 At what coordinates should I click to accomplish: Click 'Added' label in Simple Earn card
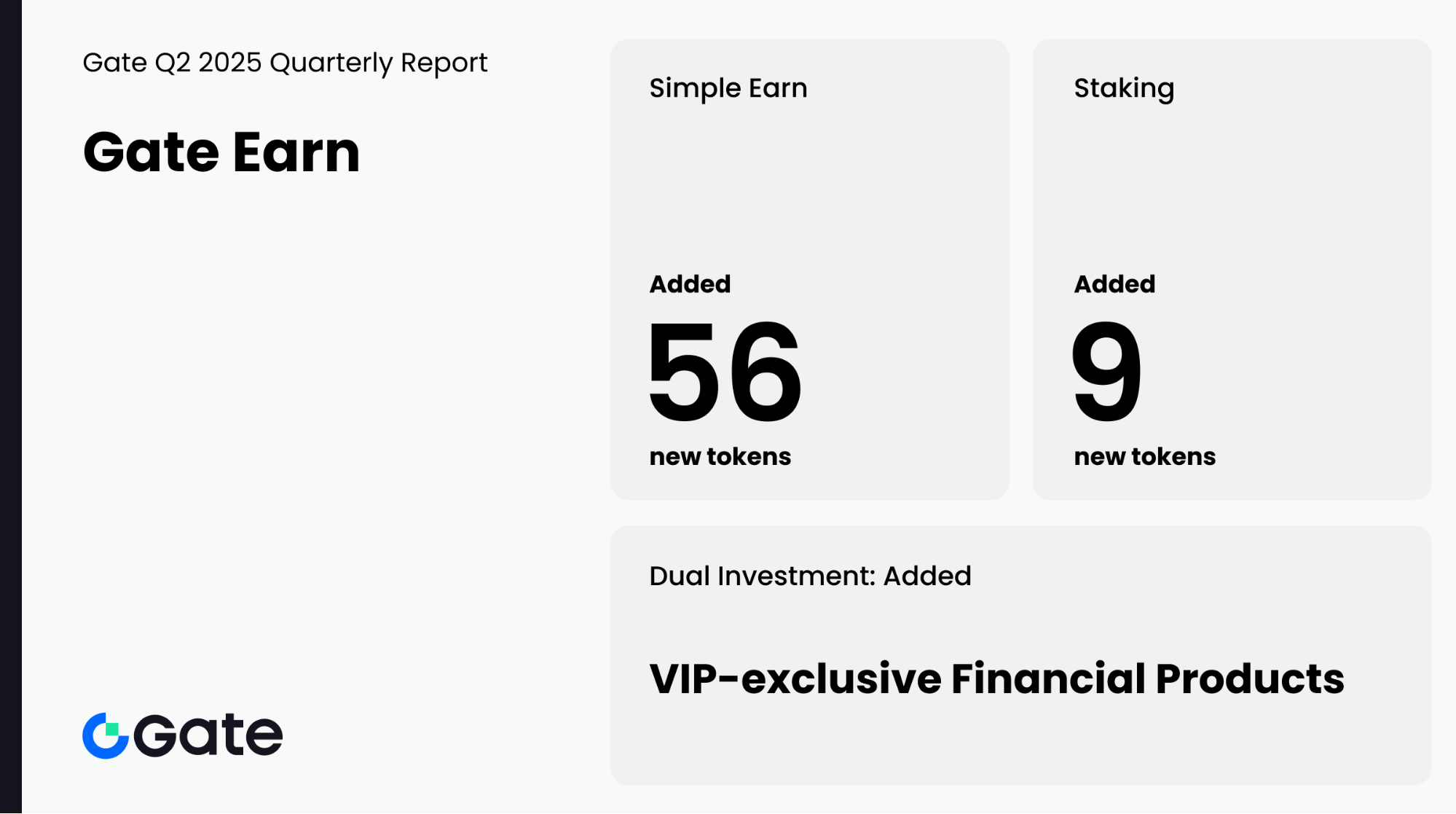click(x=690, y=283)
